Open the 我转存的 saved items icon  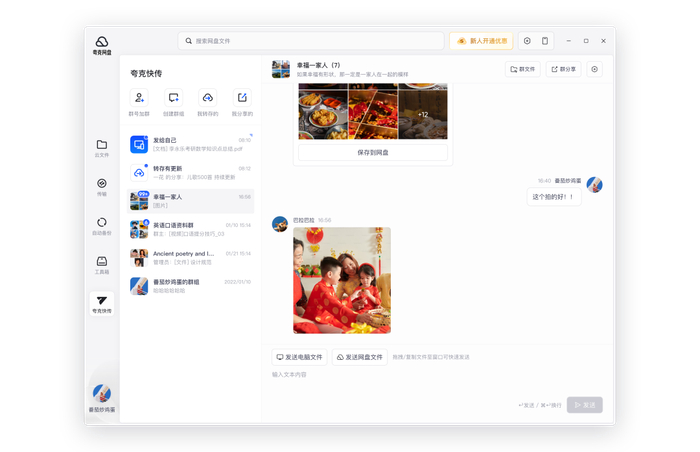click(208, 98)
